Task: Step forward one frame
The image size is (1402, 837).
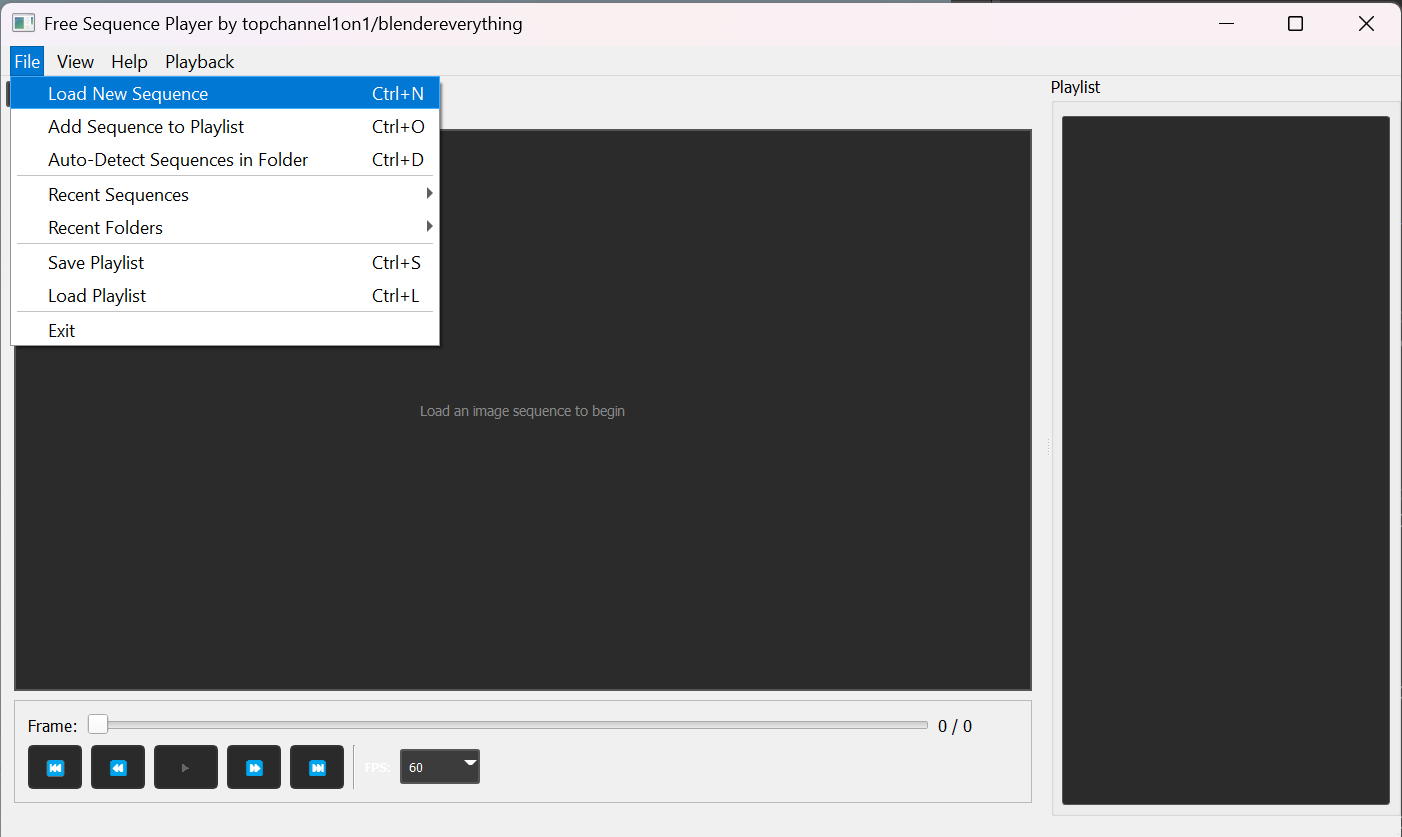Action: pyautogui.click(x=254, y=767)
